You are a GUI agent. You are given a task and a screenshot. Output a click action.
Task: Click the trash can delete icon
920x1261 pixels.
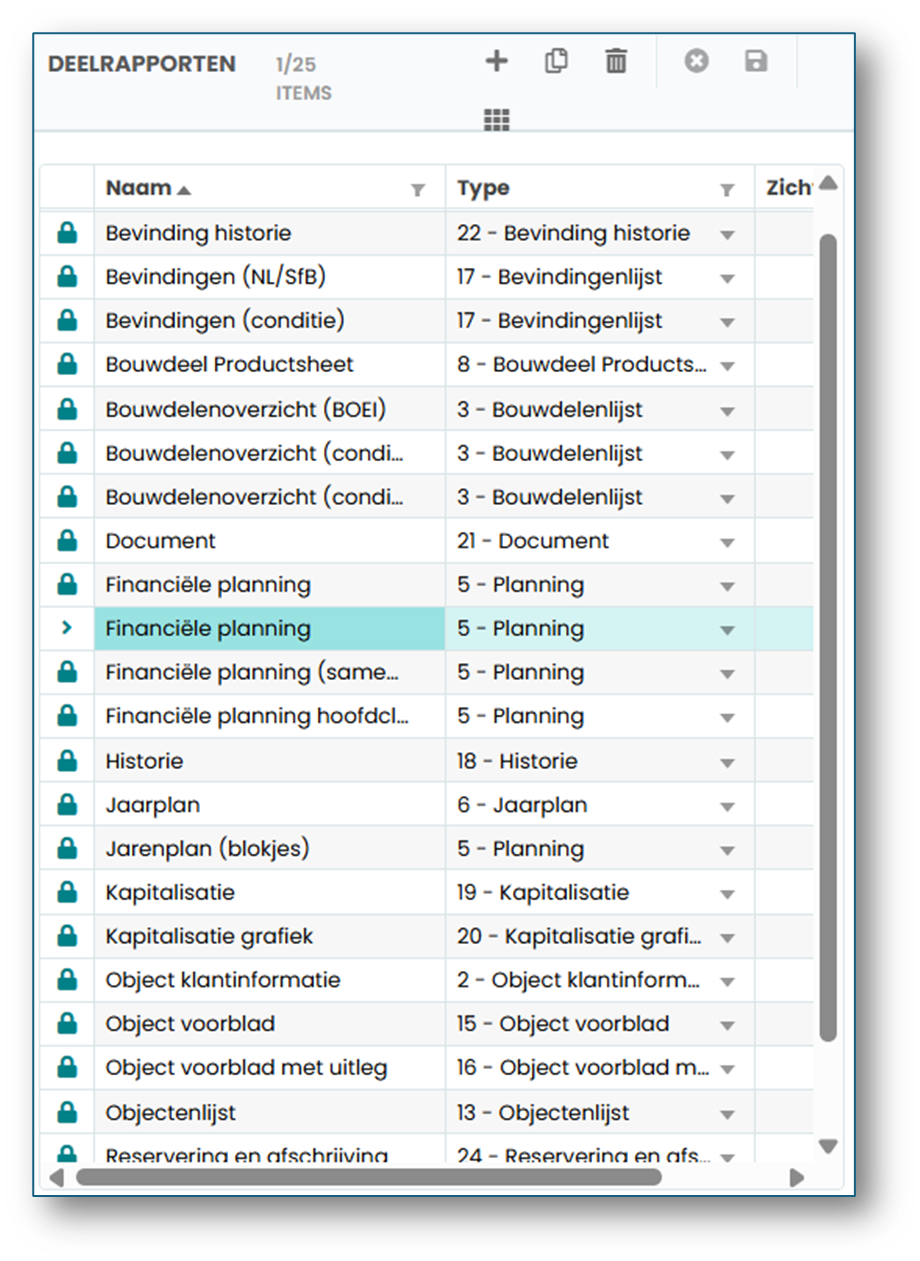[616, 62]
